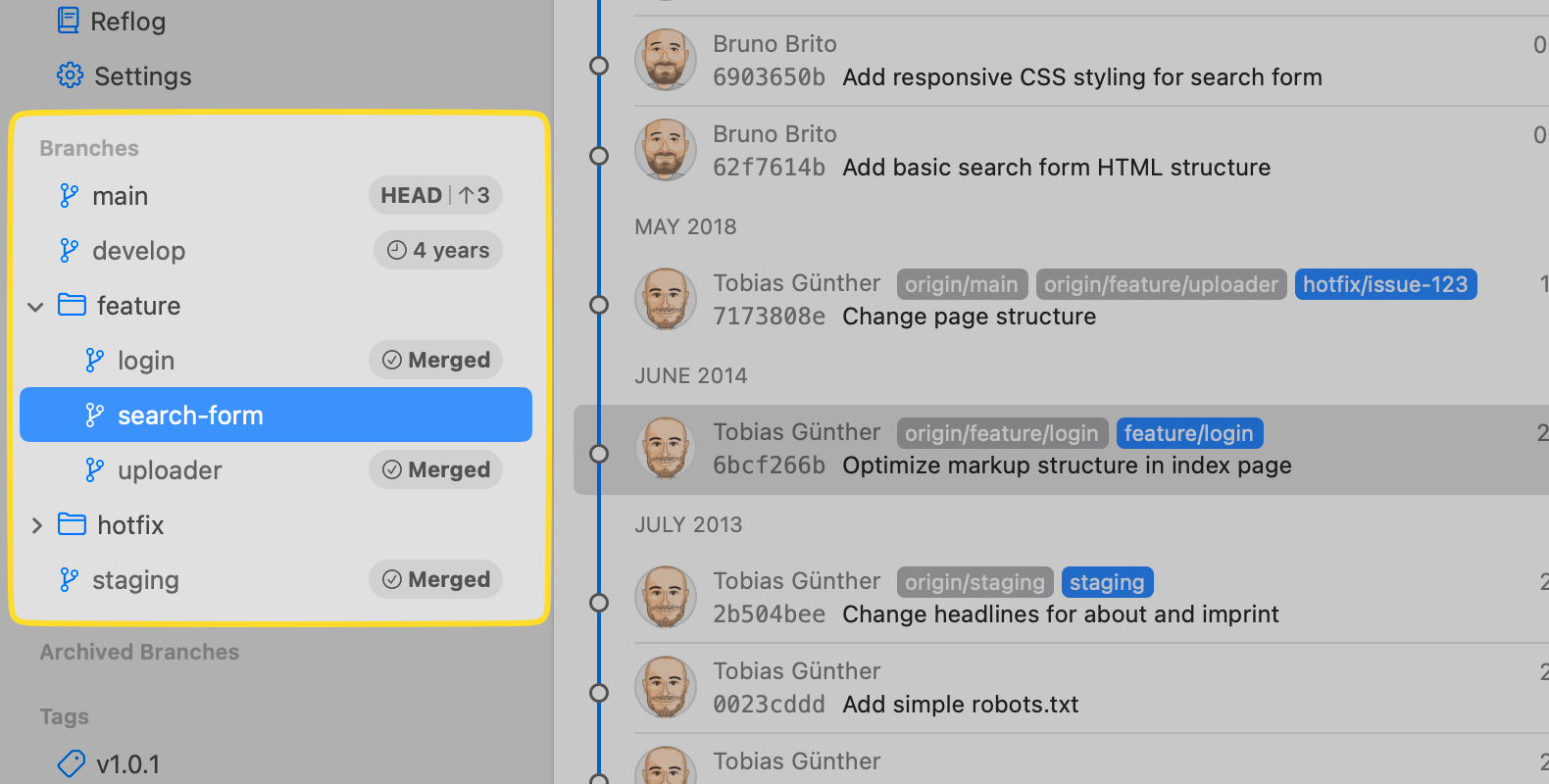The height and width of the screenshot is (784, 1549).
Task: Select the main branch icon
Action: pyautogui.click(x=69, y=196)
